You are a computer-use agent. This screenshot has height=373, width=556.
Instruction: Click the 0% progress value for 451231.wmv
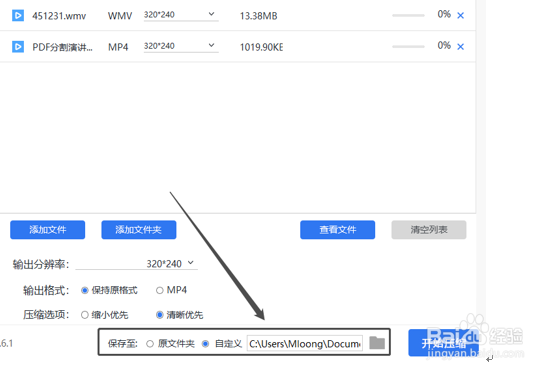444,14
